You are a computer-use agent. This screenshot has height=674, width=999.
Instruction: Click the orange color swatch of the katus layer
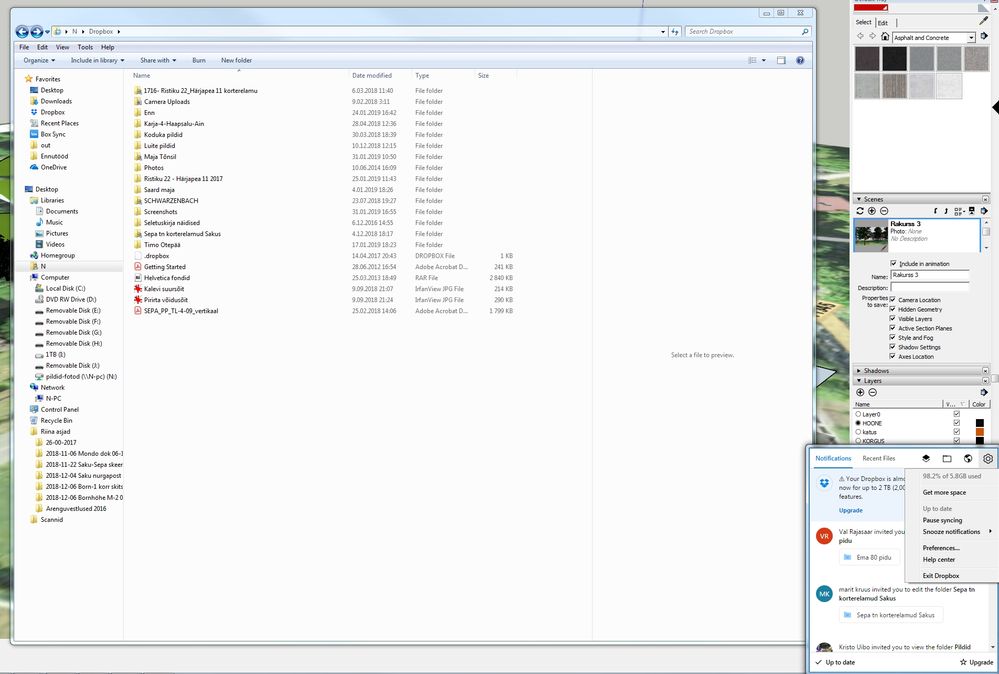point(981,433)
